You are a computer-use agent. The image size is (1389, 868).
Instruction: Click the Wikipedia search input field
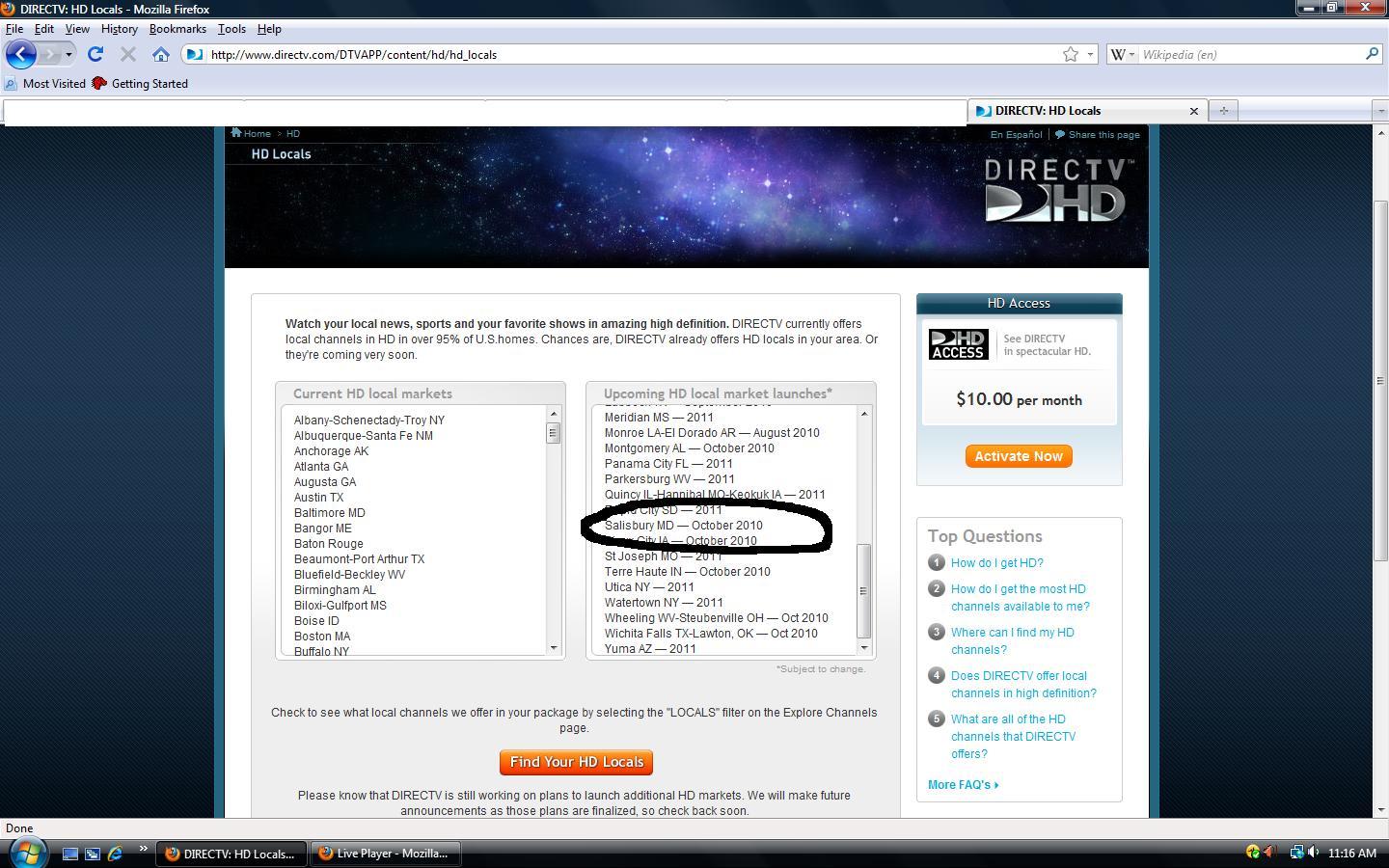1249,54
